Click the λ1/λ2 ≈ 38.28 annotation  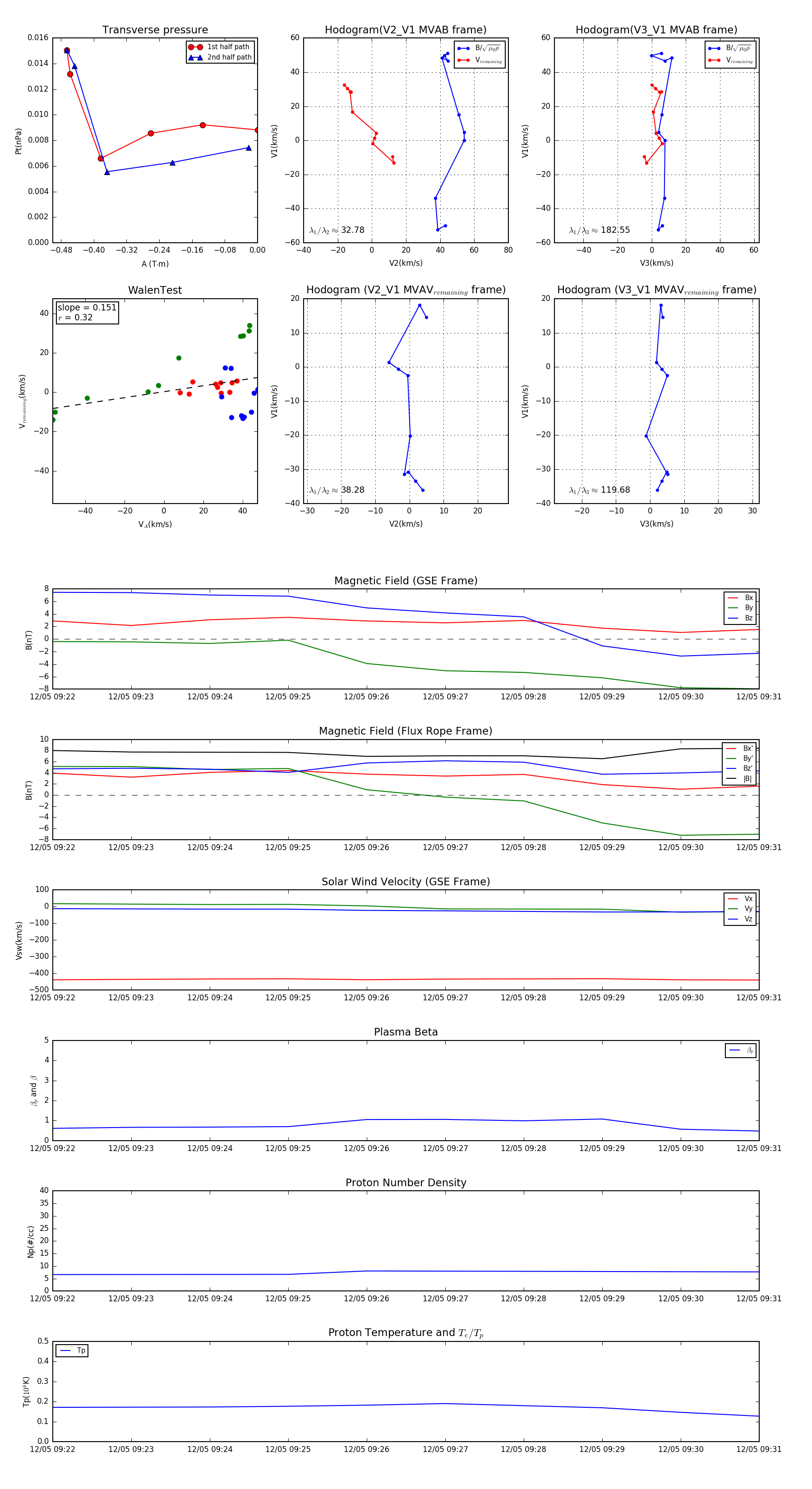pos(337,490)
